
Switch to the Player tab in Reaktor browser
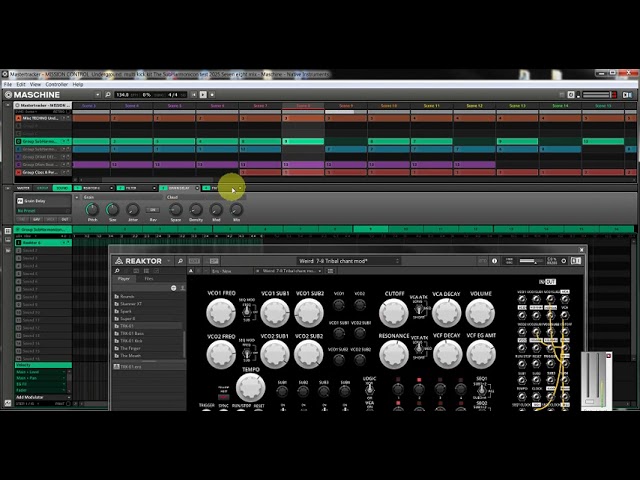[x=124, y=279]
